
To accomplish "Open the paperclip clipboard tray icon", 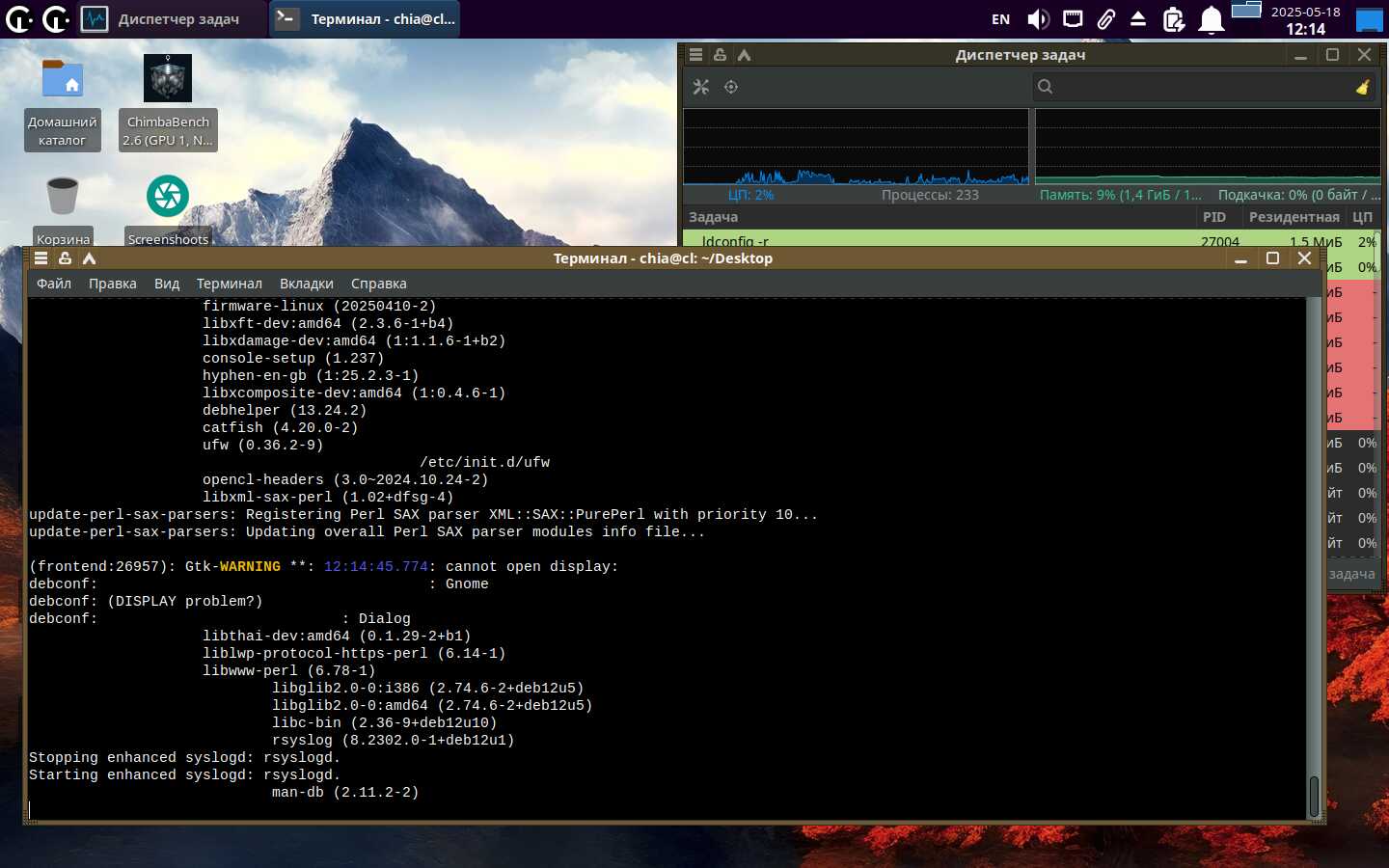I will (1105, 19).
